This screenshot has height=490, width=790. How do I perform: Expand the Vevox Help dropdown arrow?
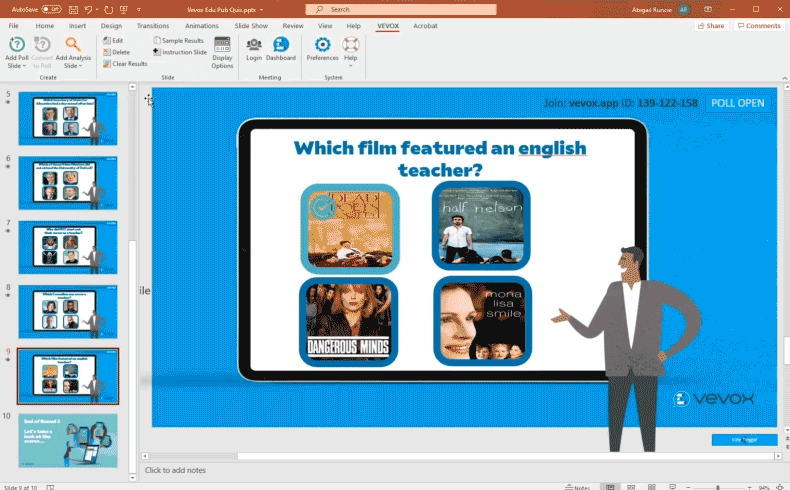click(x=351, y=66)
